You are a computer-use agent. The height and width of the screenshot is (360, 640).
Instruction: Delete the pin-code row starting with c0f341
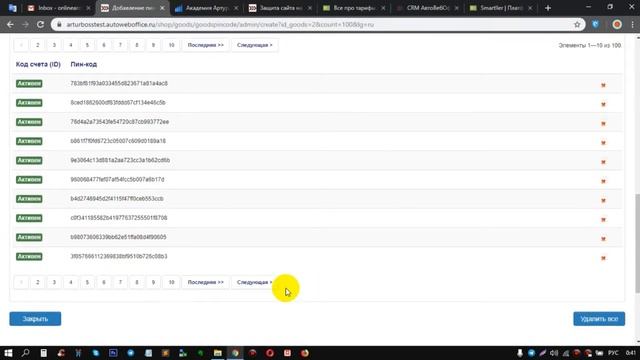point(603,219)
